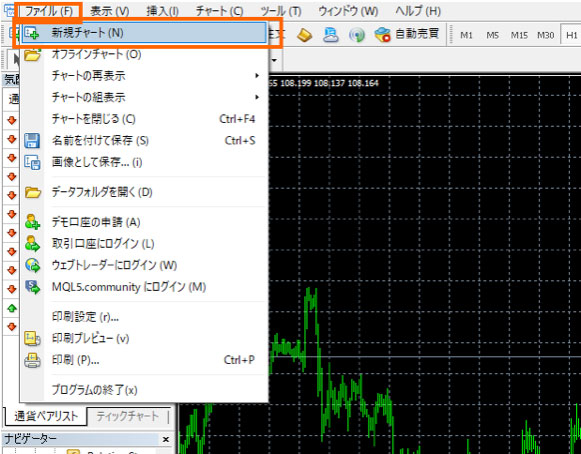581x454 pixels.
Task: Click the green signals radar toolbar icon
Action: pyautogui.click(x=356, y=35)
